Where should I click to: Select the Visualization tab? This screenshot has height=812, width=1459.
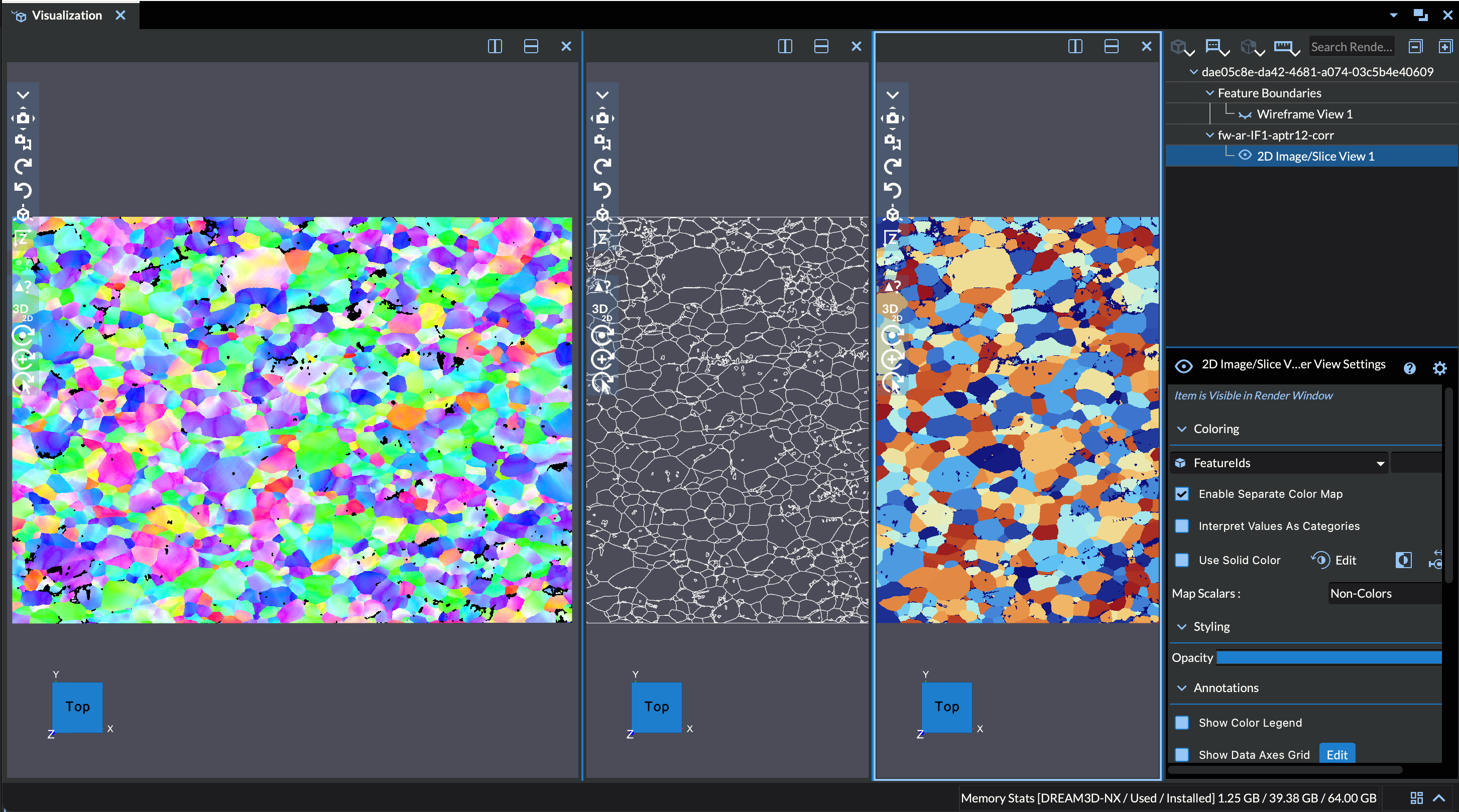coord(66,15)
